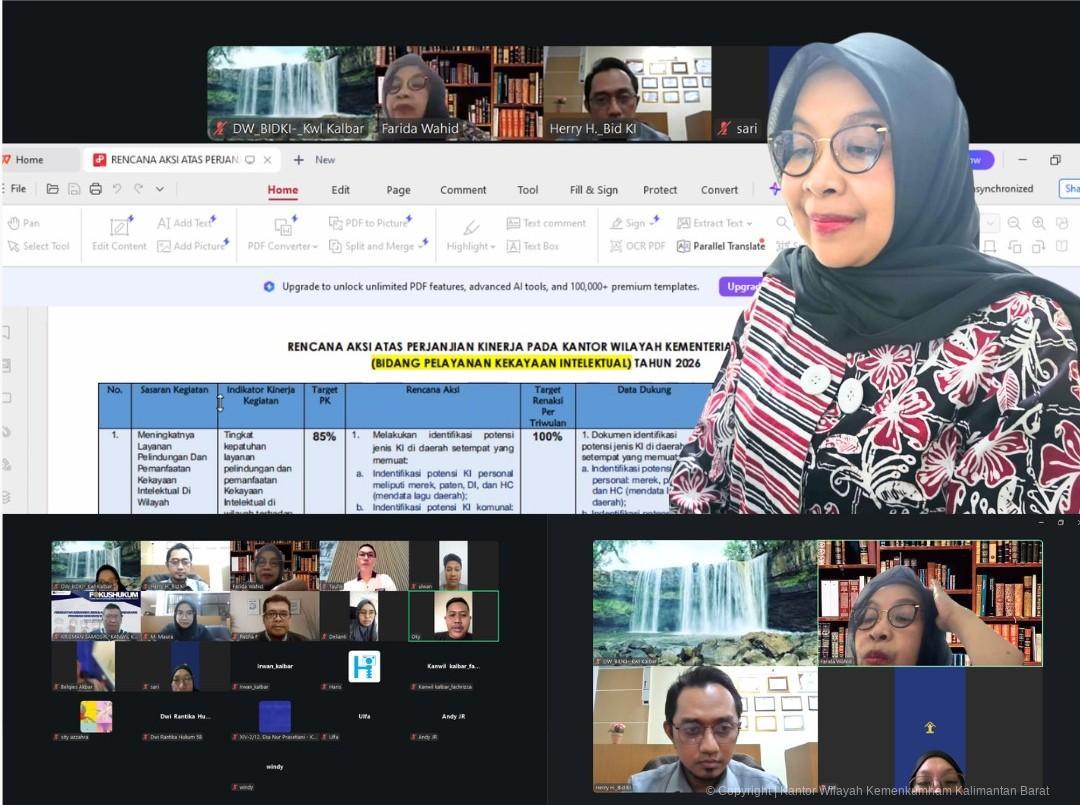This screenshot has width=1080, height=805.
Task: Open the quick access toolbar chevron
Action: tap(160, 189)
